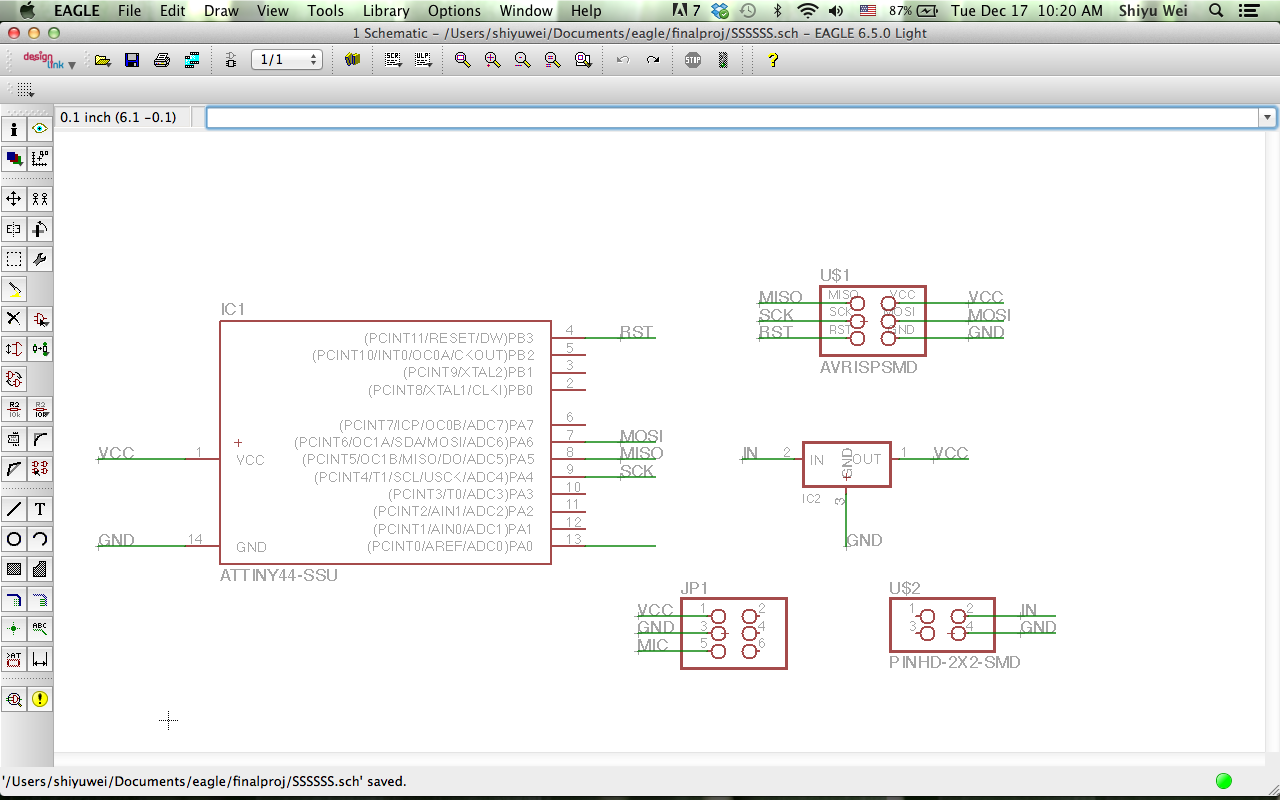Select the Attribute tool

pyautogui.click(x=14, y=659)
